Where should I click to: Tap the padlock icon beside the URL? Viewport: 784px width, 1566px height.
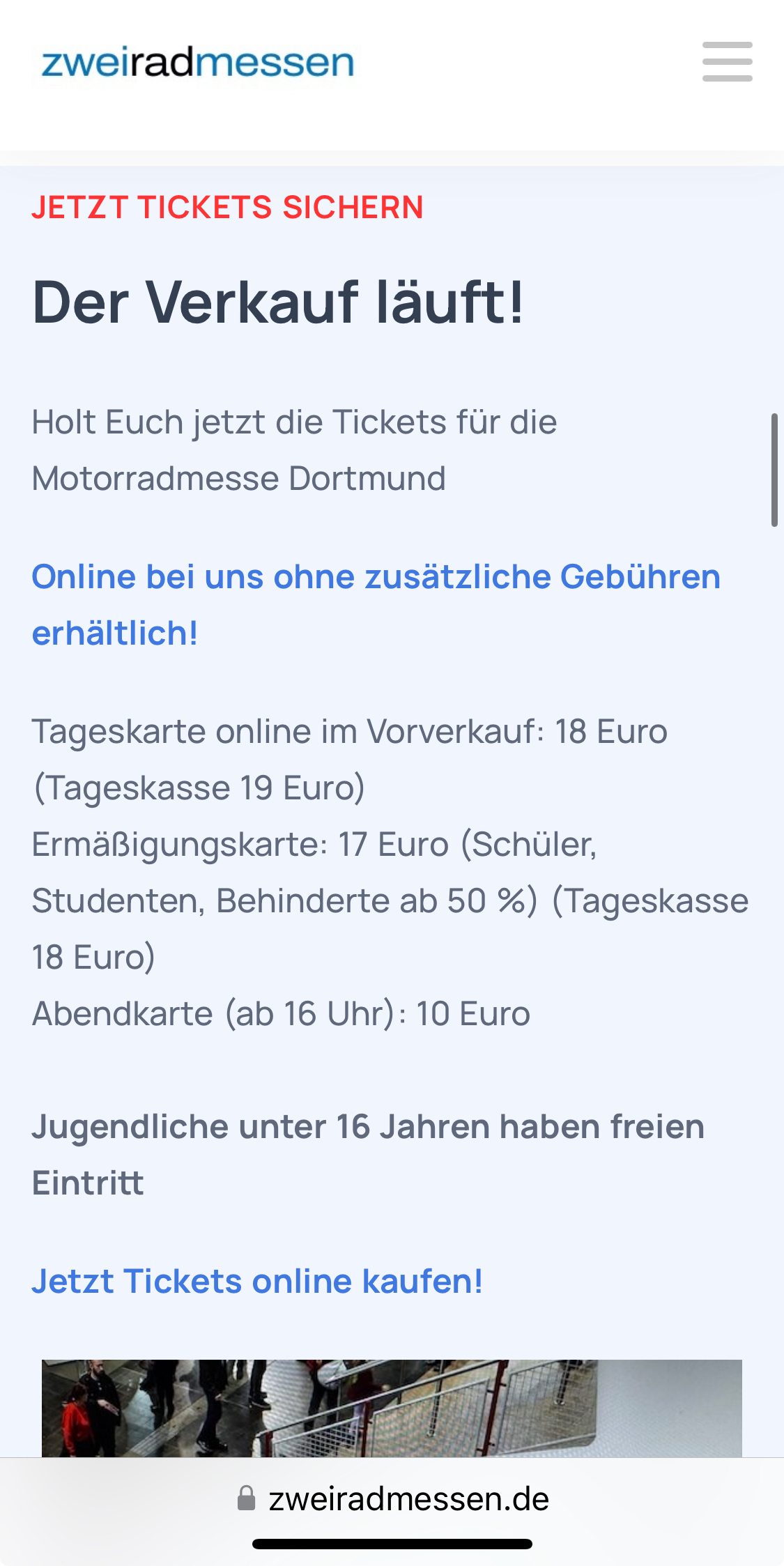(246, 1498)
